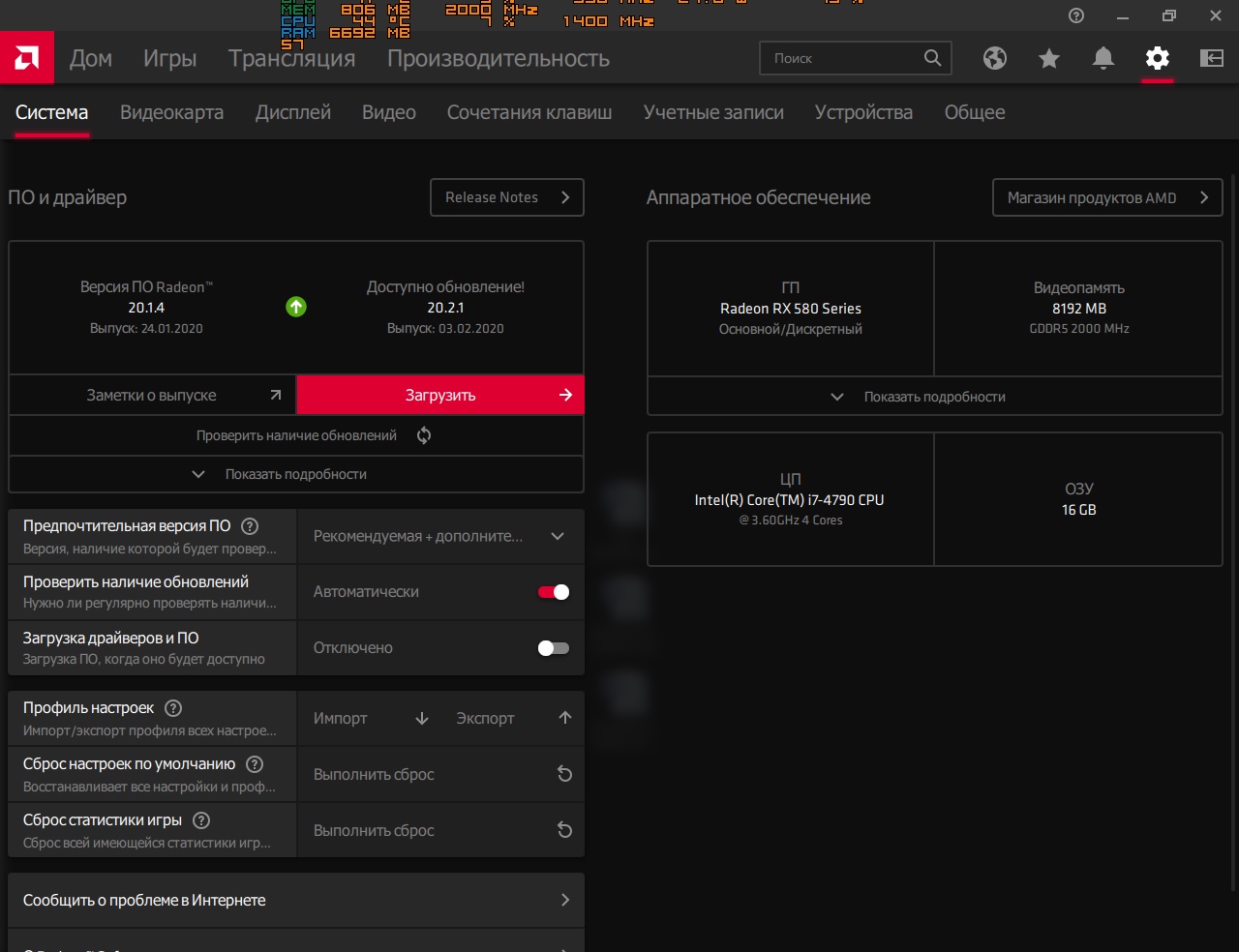Image resolution: width=1239 pixels, height=952 pixels.
Task: Open the Игры menu
Action: coord(170,58)
